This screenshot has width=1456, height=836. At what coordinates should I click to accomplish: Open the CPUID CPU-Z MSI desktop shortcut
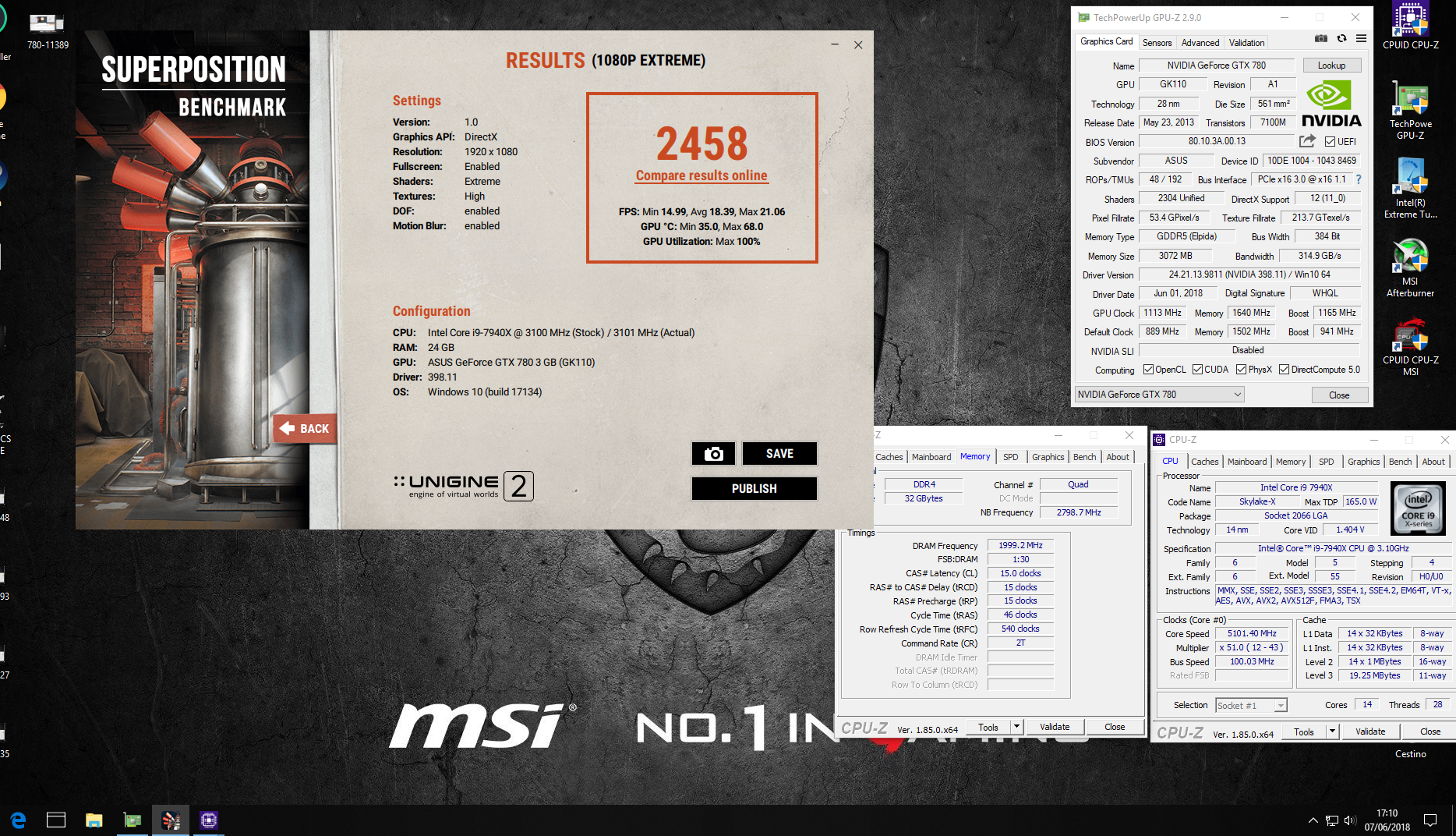click(1410, 348)
